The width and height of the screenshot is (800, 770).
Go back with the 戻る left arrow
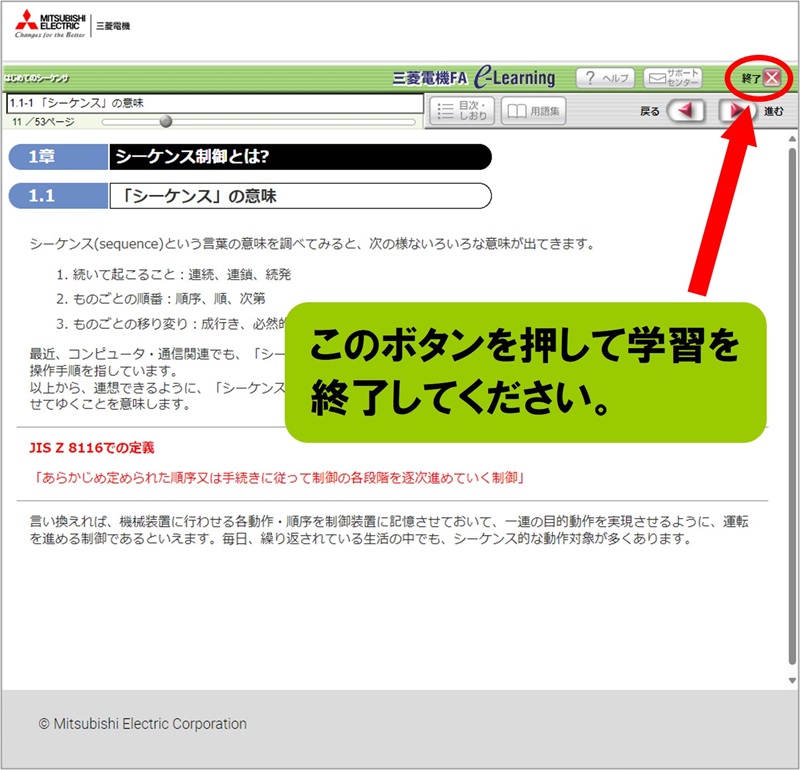click(x=685, y=111)
